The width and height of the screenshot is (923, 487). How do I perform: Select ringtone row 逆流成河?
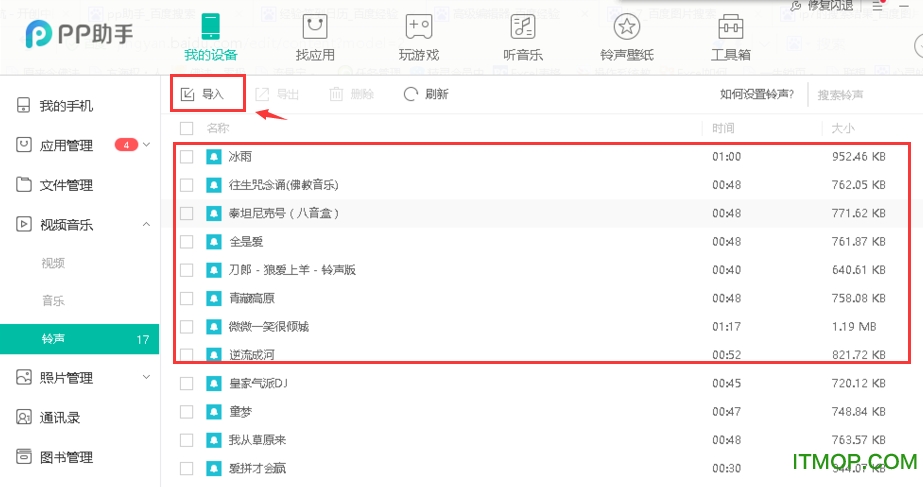tap(542, 355)
